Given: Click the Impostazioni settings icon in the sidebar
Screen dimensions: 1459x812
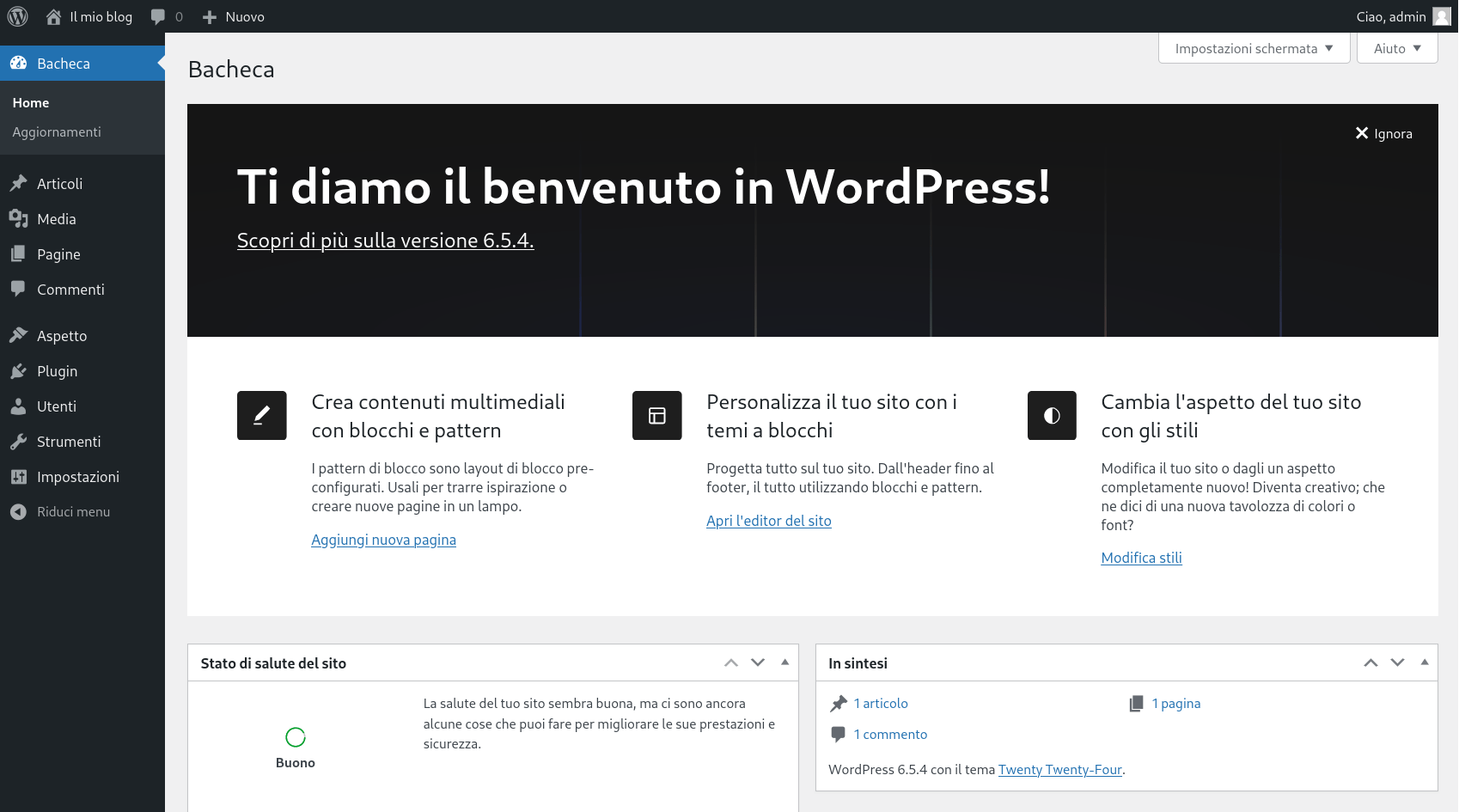Looking at the screenshot, I should (18, 476).
